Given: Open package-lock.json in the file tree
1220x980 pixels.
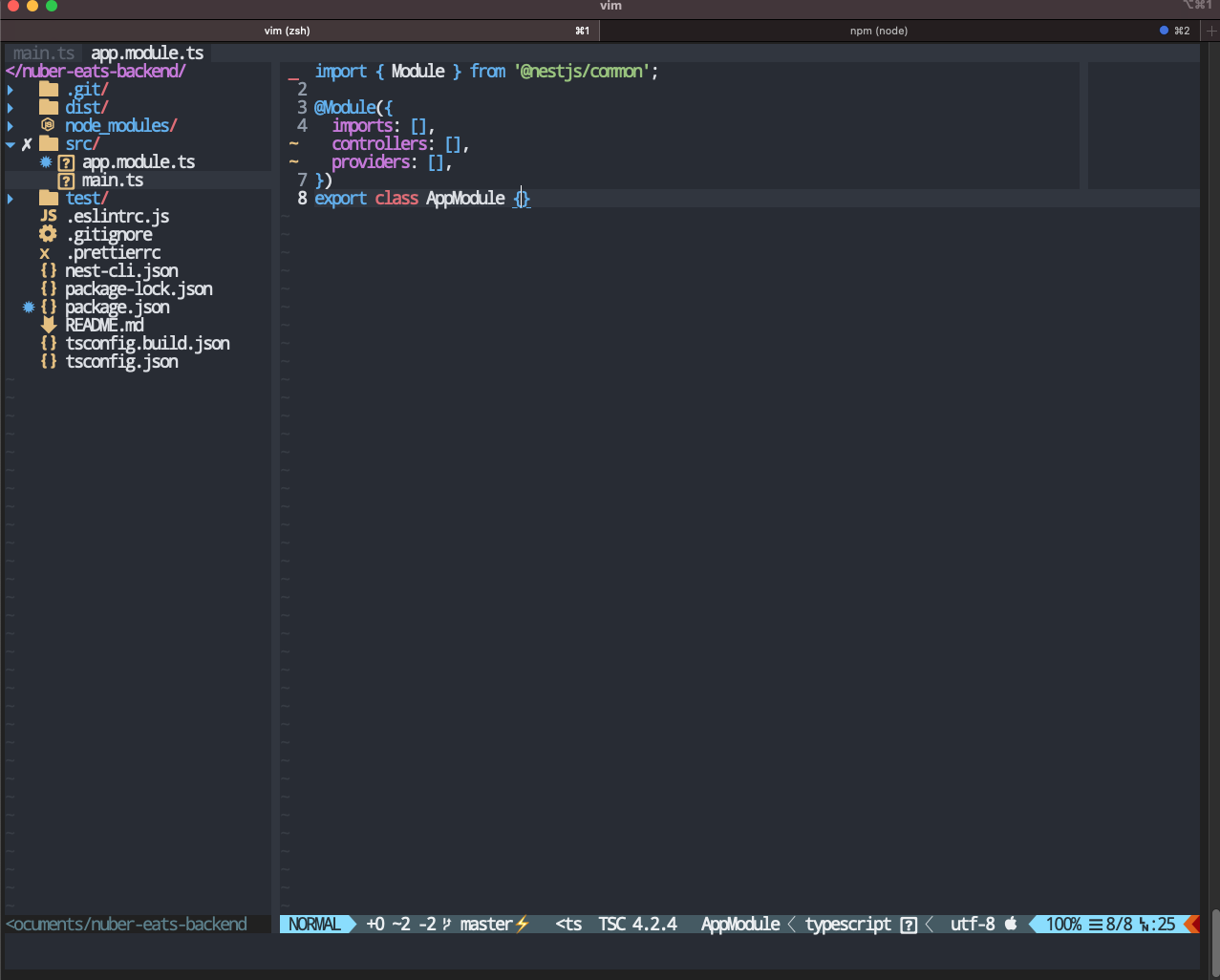Looking at the screenshot, I should click(139, 289).
